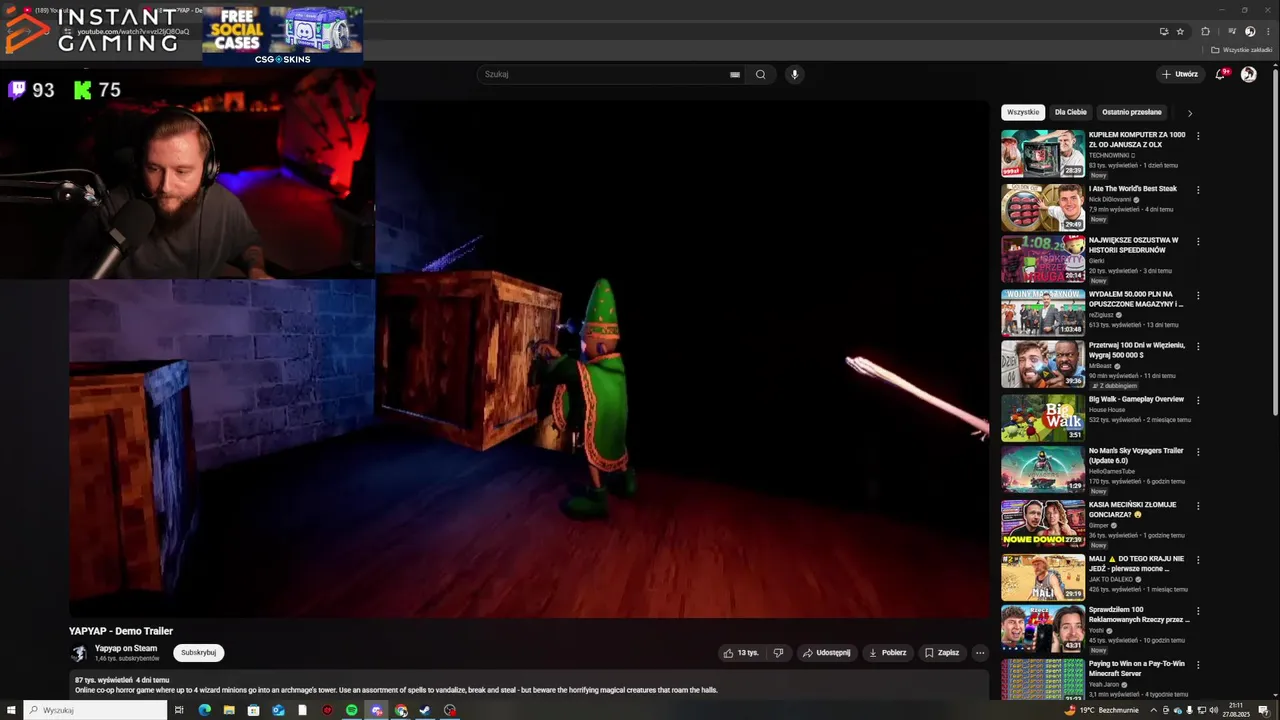
Task: Select the Wszystkie filter chip
Action: pos(1023,112)
